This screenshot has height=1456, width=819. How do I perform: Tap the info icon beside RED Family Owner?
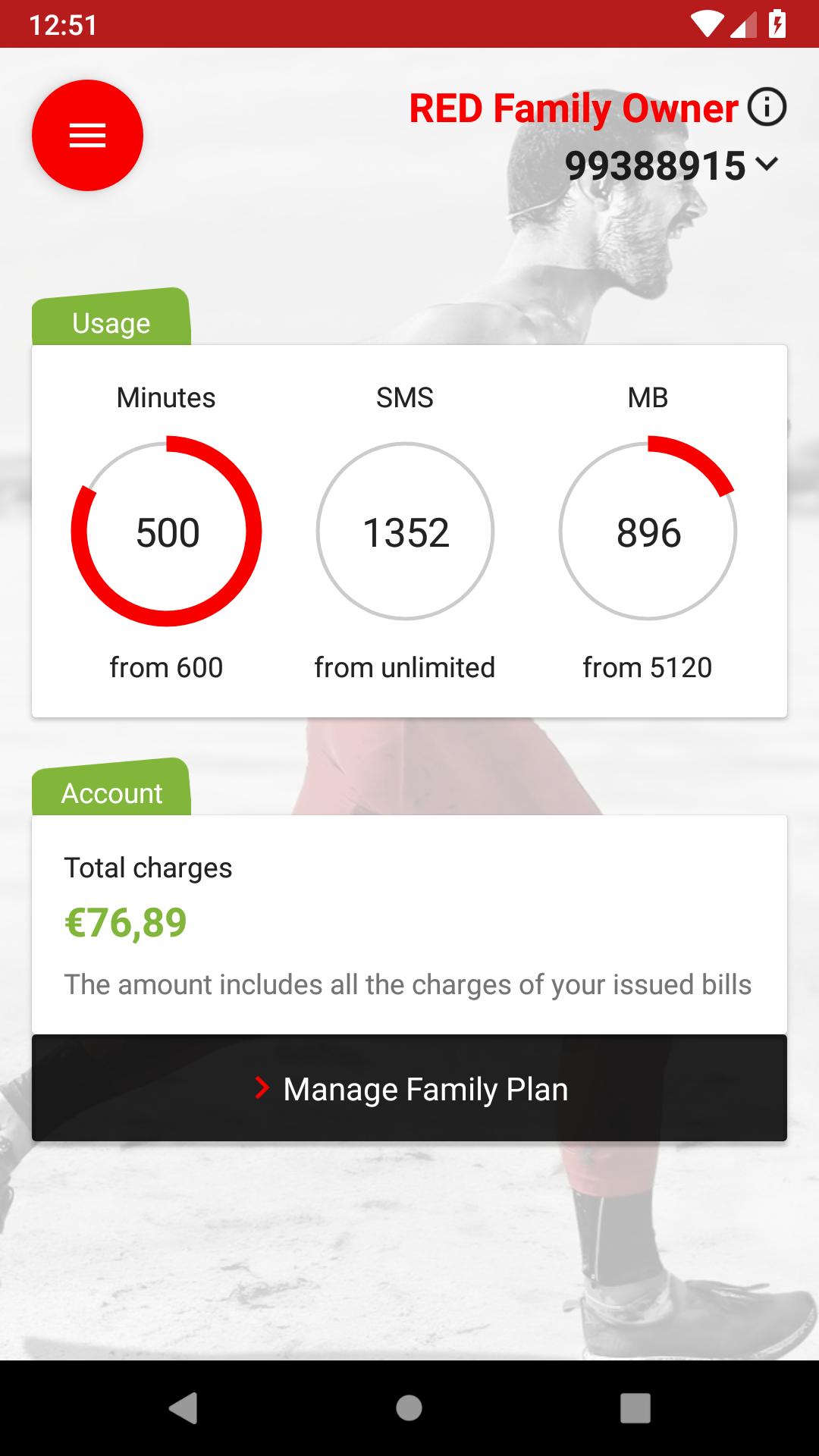coord(767,107)
